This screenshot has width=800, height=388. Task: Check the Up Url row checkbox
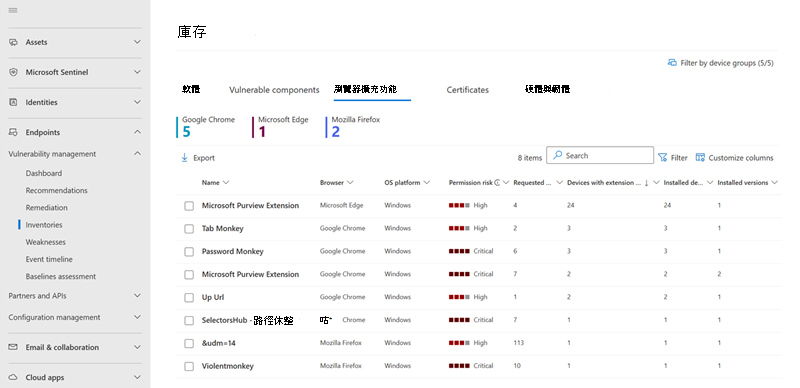tap(189, 298)
